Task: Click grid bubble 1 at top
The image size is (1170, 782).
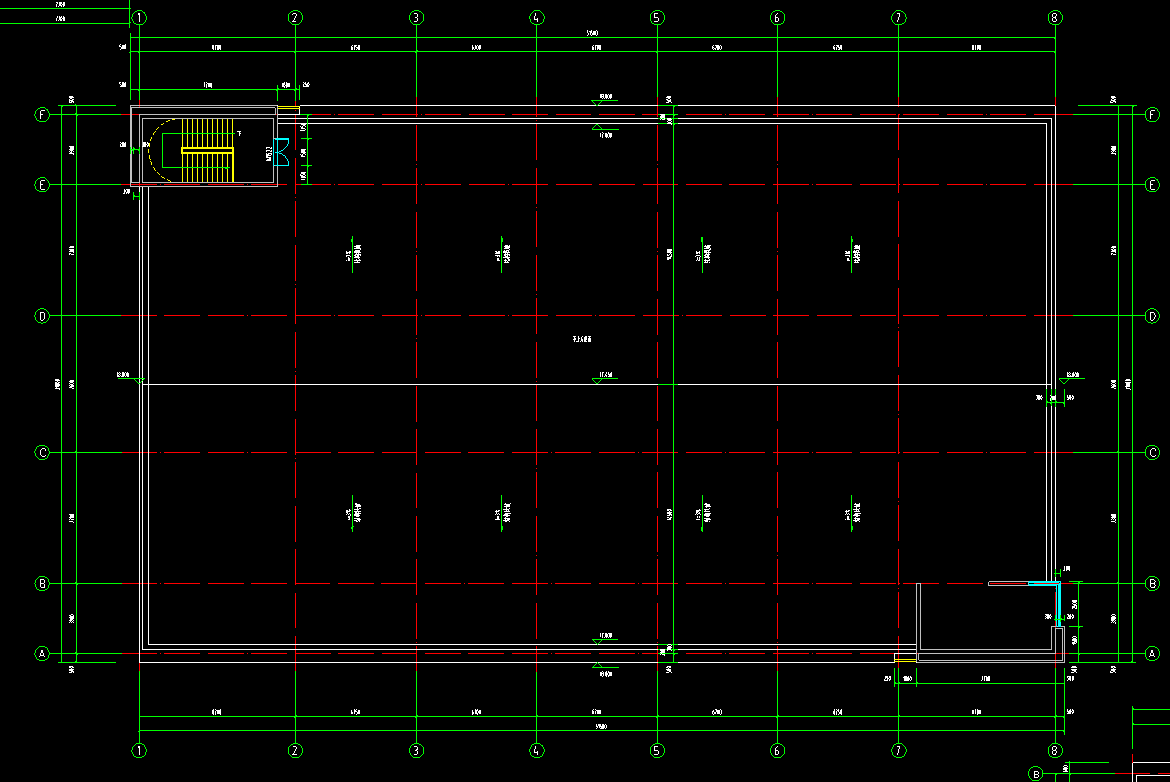Action: [140, 18]
